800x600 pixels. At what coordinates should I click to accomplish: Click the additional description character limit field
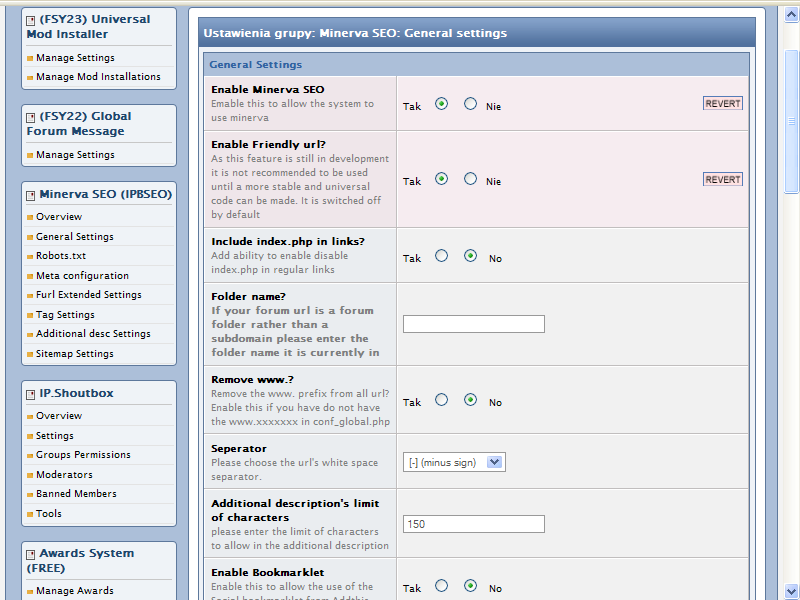(473, 524)
